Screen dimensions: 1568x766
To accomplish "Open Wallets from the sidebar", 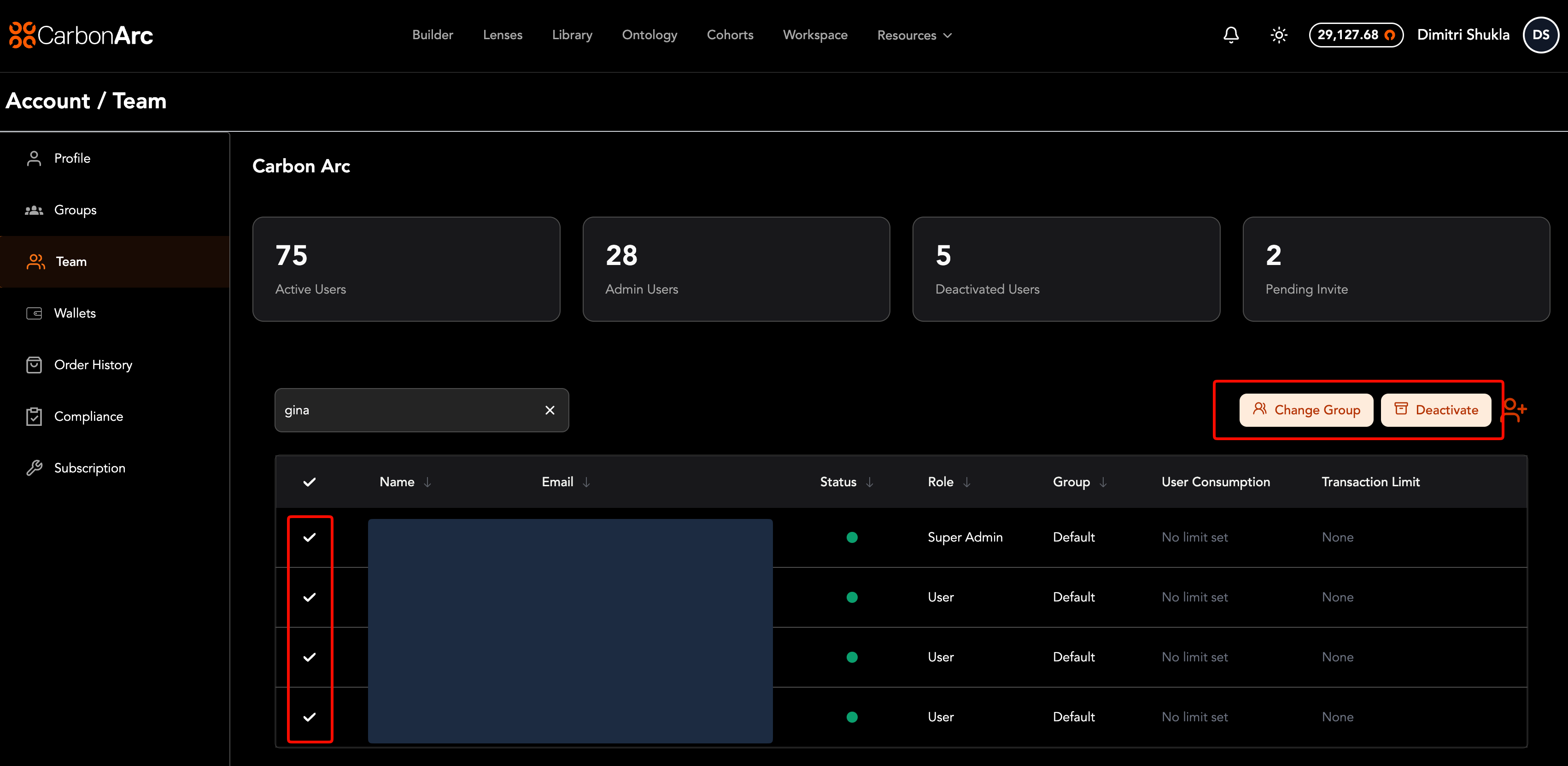I will [74, 313].
